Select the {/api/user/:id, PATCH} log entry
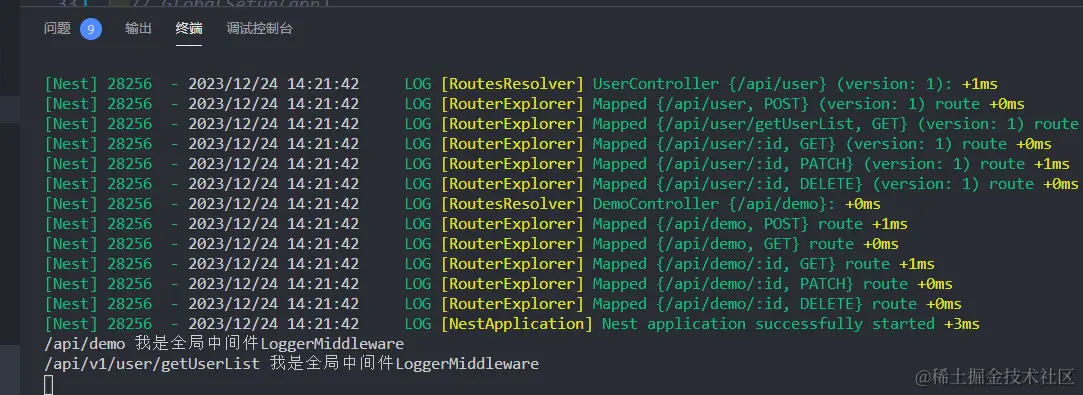Screen dimensions: 1083x395 pos(557,164)
